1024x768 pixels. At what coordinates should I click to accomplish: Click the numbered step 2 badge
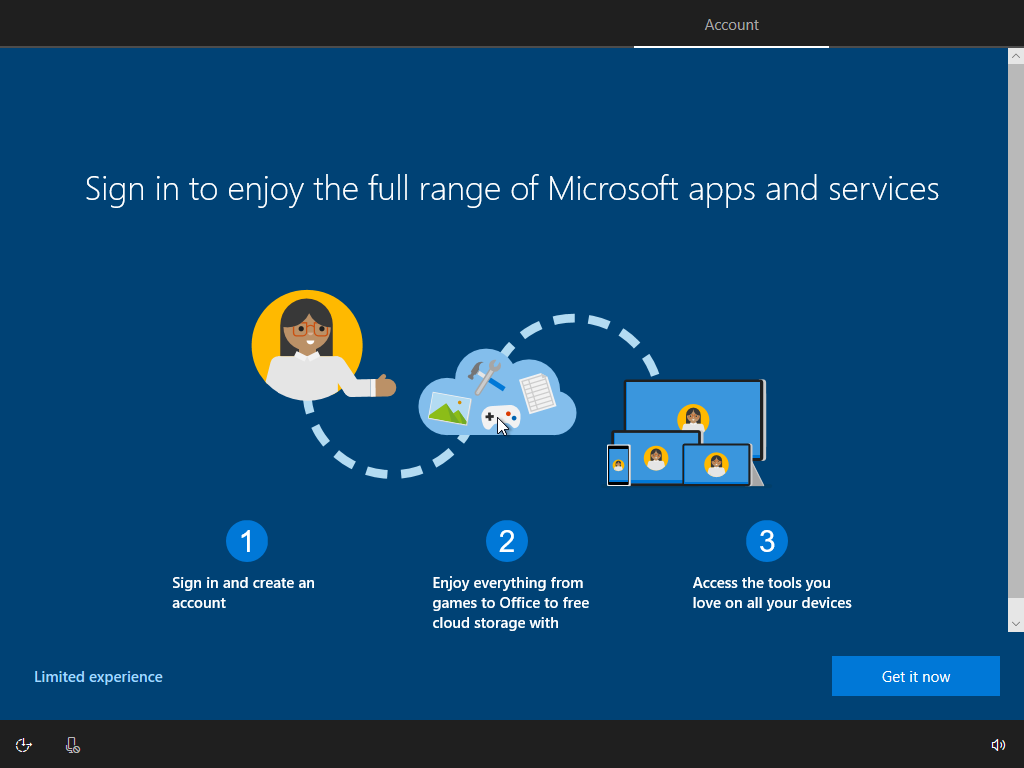(507, 540)
